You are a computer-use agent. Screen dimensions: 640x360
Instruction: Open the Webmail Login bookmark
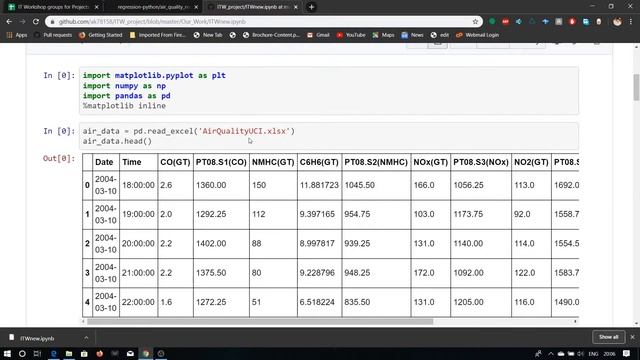[478, 35]
